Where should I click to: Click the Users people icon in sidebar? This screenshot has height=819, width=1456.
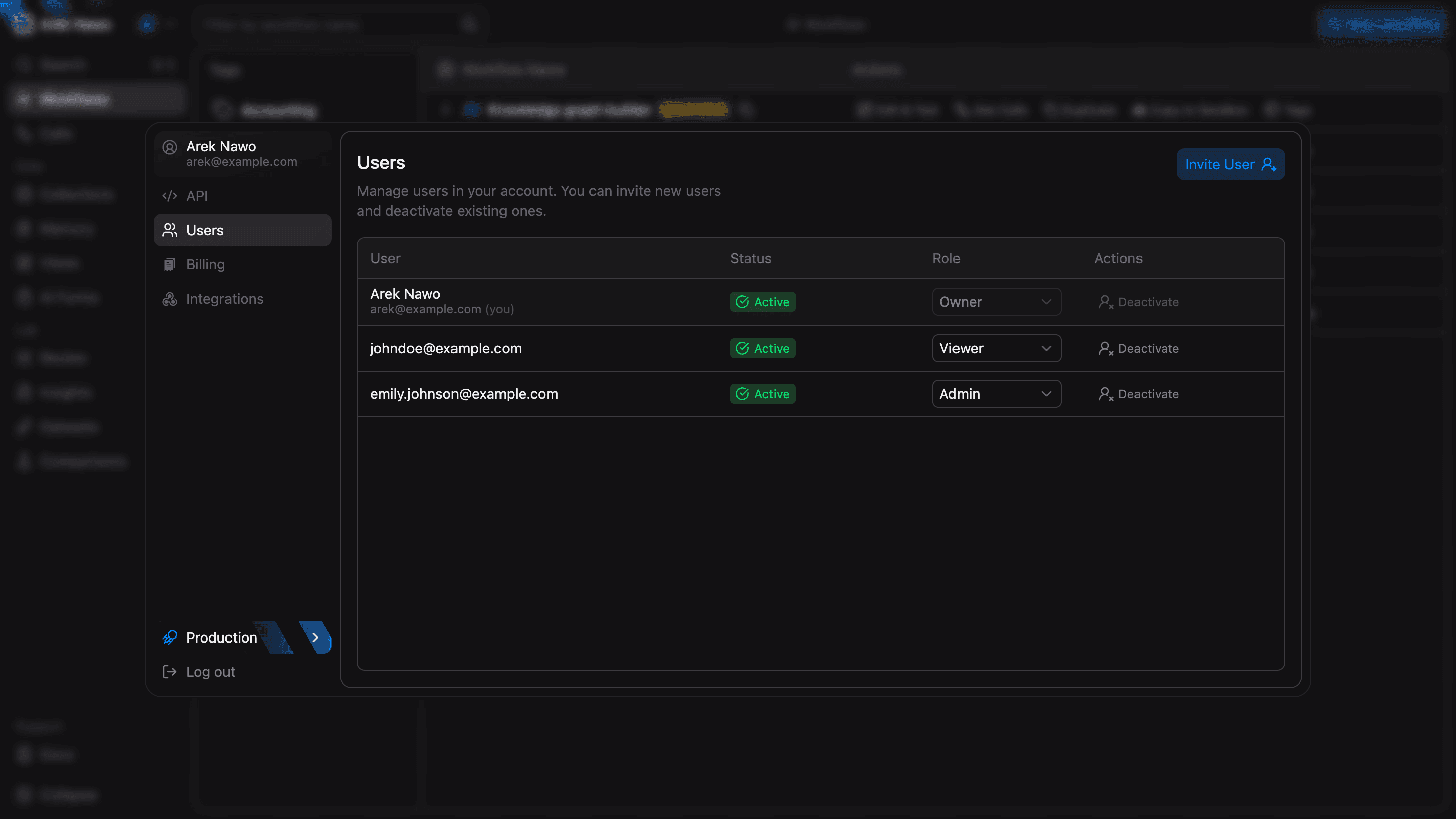[169, 230]
